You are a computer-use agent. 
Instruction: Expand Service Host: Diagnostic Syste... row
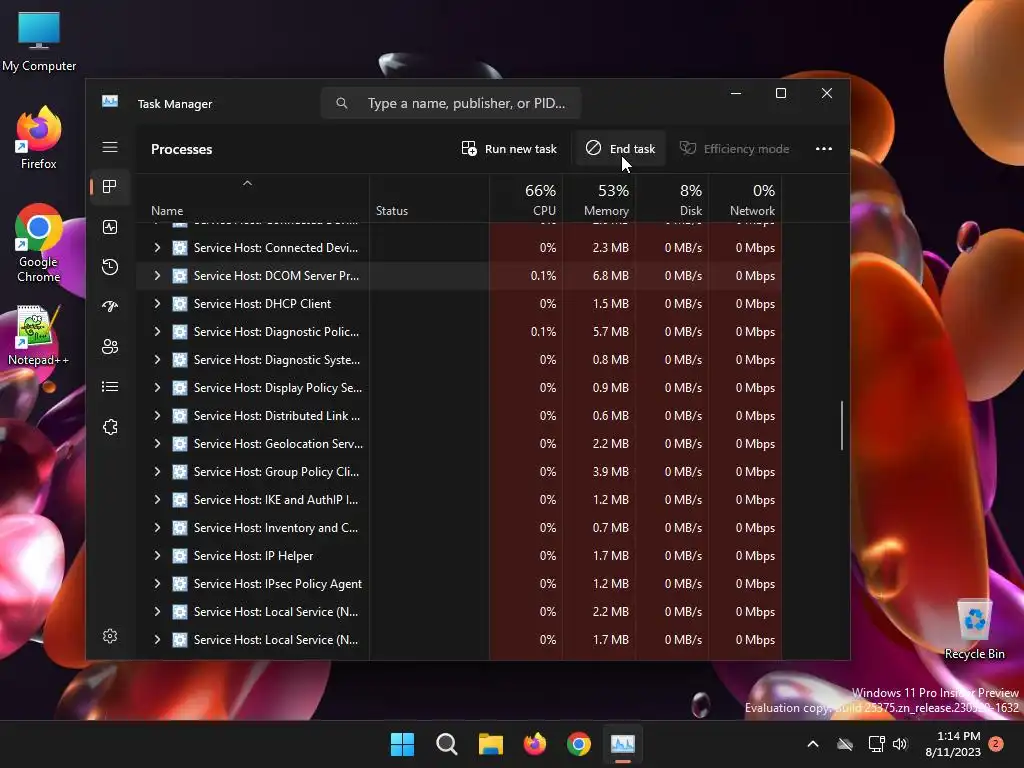click(x=157, y=360)
